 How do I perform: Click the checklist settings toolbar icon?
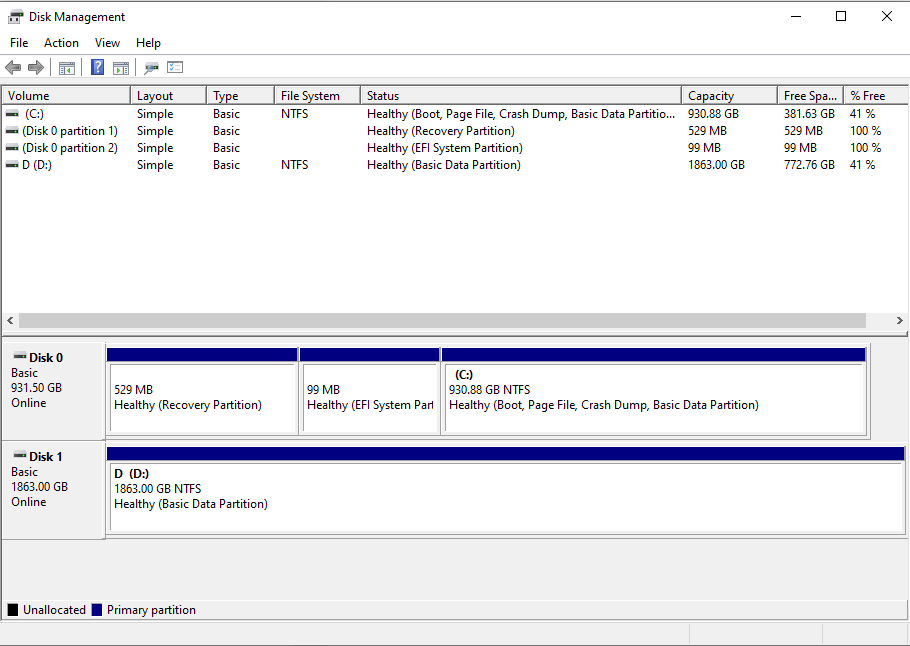point(175,67)
